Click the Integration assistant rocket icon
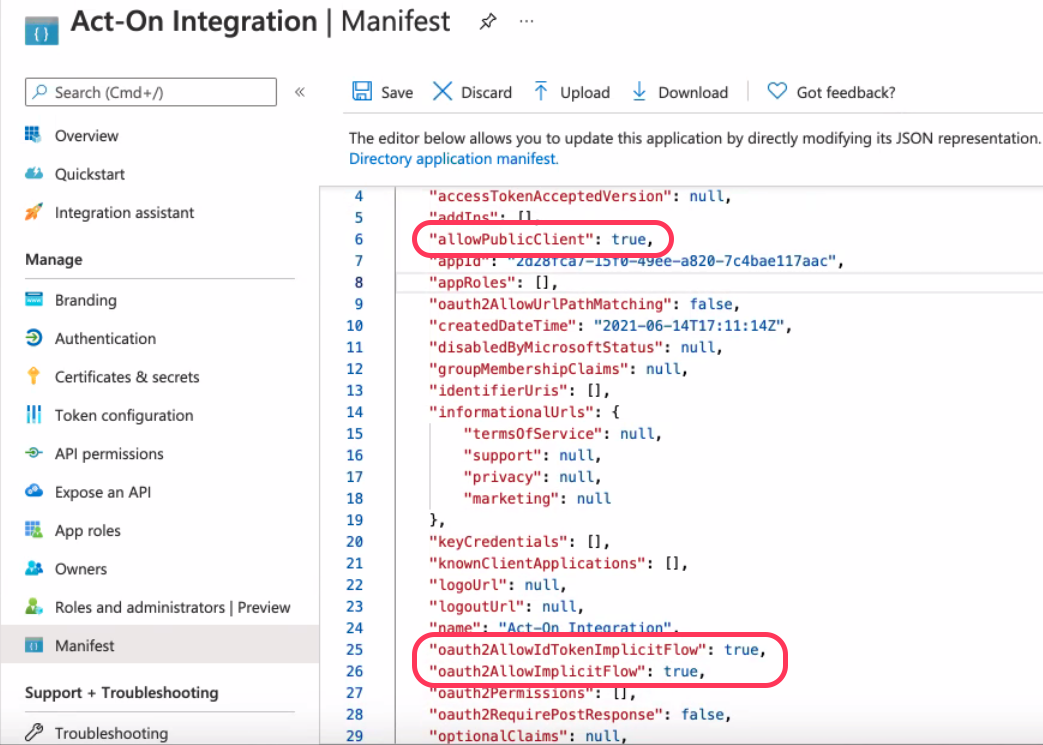Screen dimensions: 1043x745 33,212
